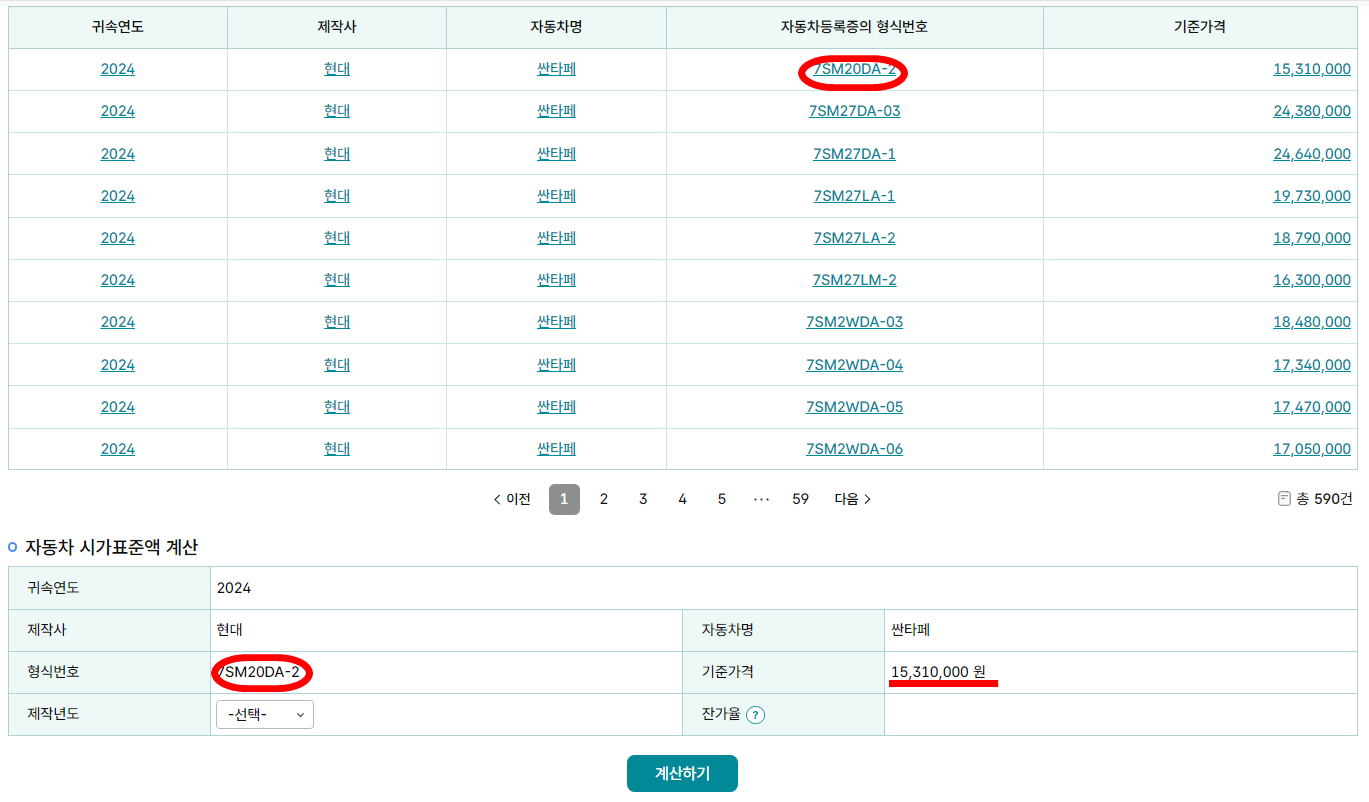Open the 잔가율 help question-mark icon
Screen dimensions: 1369x802
[756, 715]
